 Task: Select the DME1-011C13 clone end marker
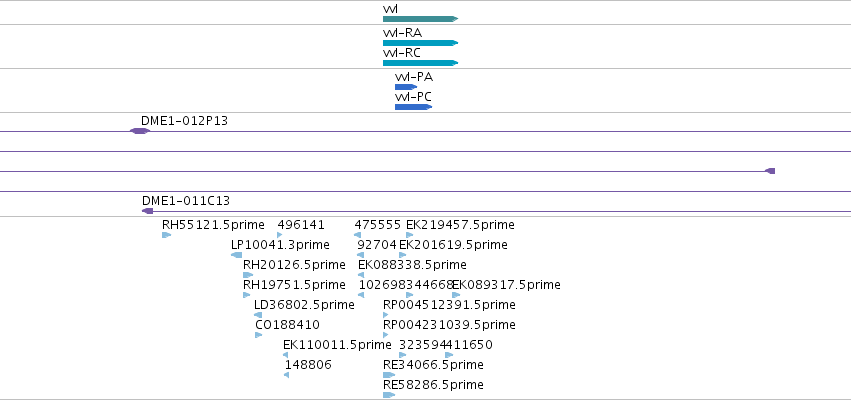coord(148,211)
